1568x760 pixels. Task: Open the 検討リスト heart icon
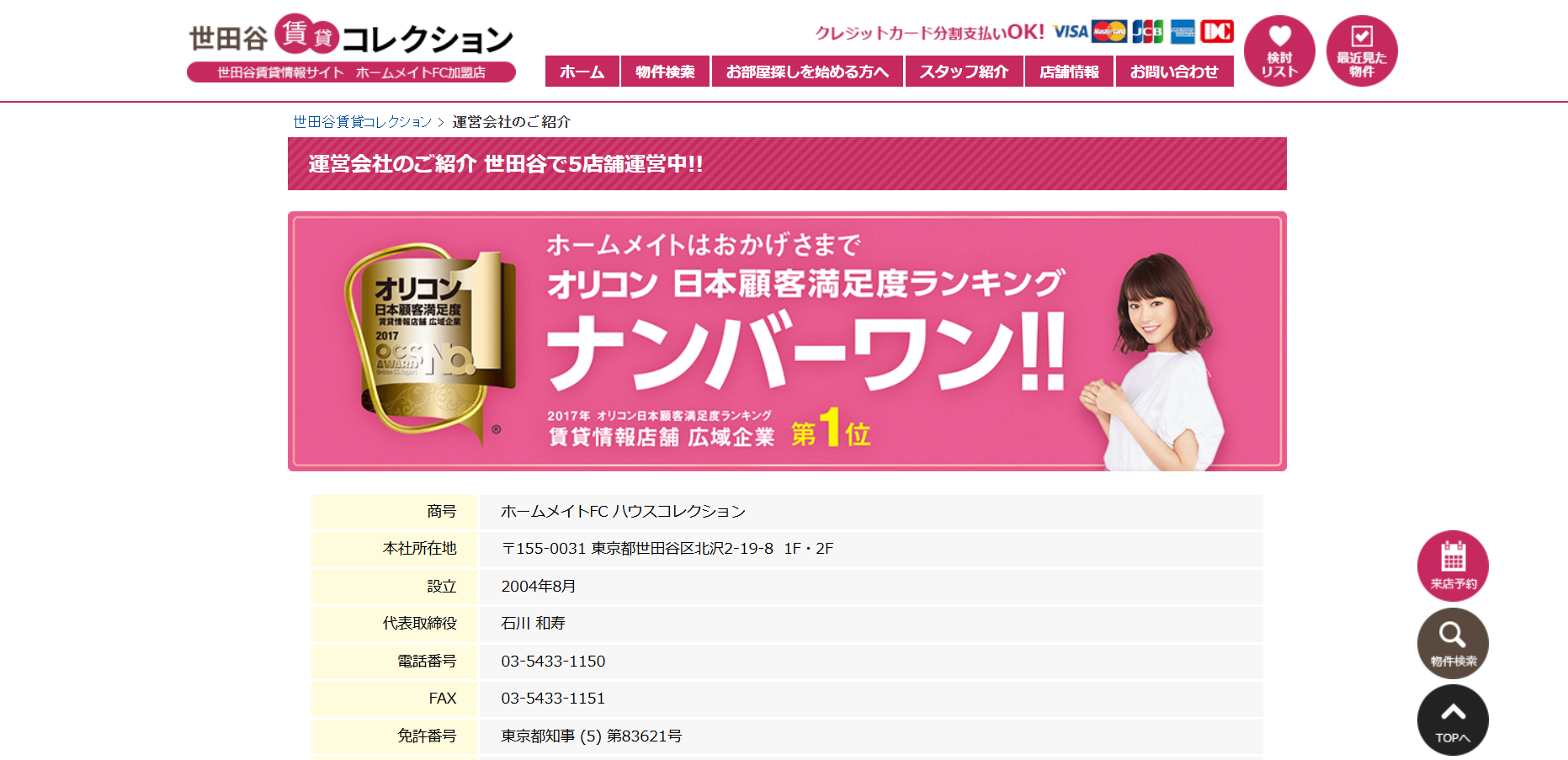tap(1278, 50)
